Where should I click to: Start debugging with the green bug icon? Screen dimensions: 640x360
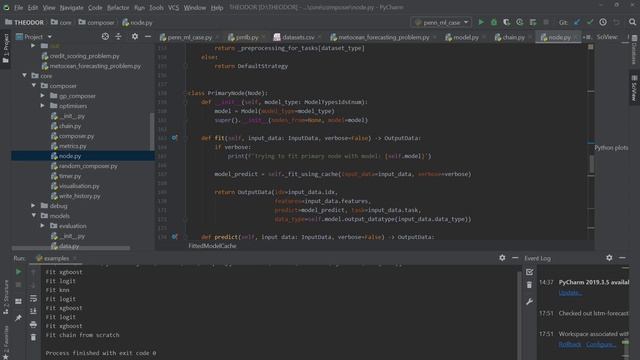click(x=494, y=22)
